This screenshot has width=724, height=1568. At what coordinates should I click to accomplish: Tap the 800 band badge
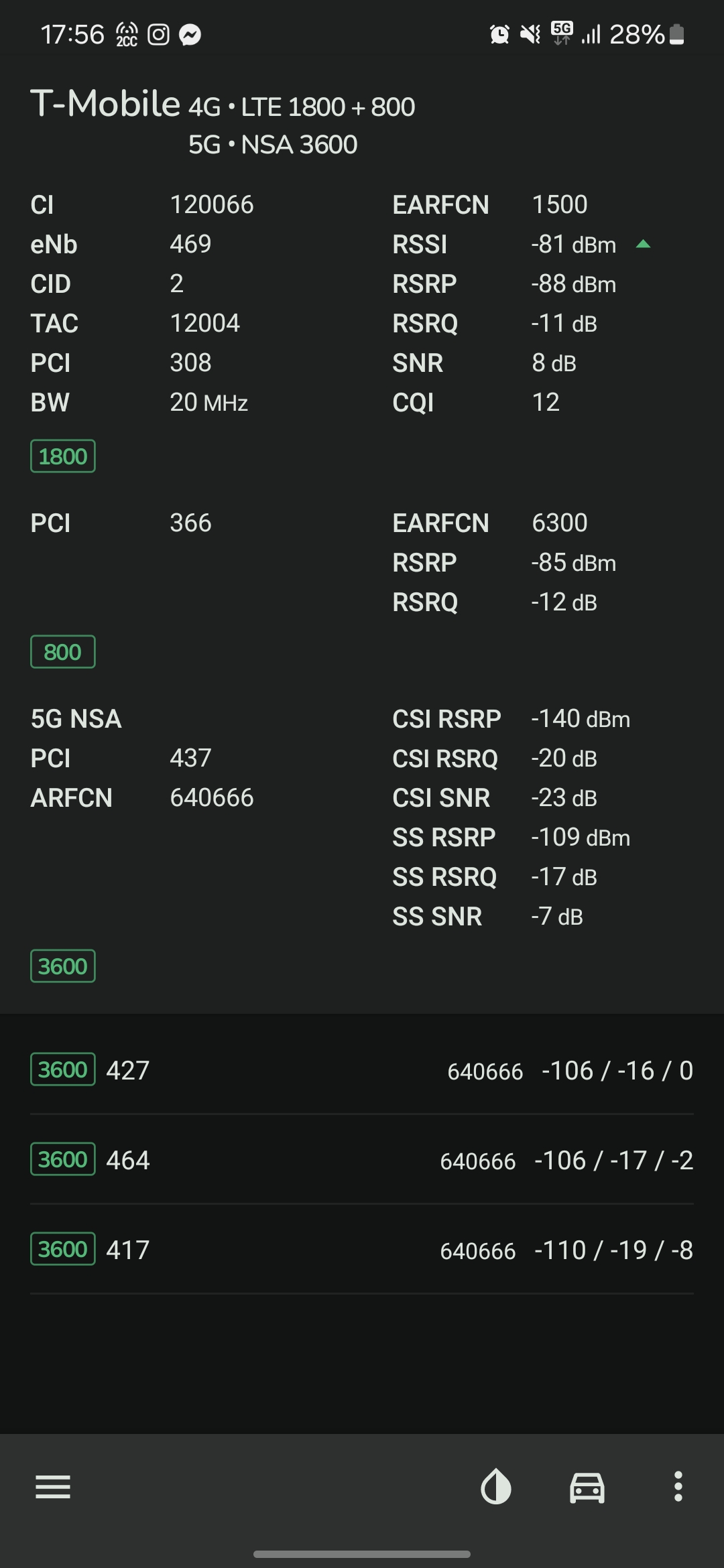click(x=63, y=652)
